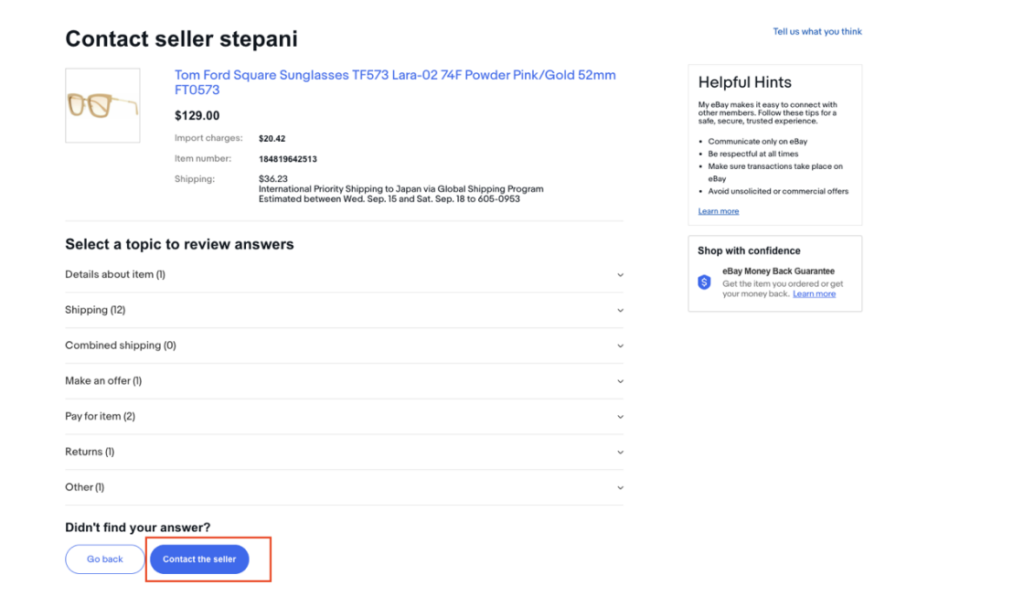
Task: Expand the Details about item chevron
Action: 620,275
